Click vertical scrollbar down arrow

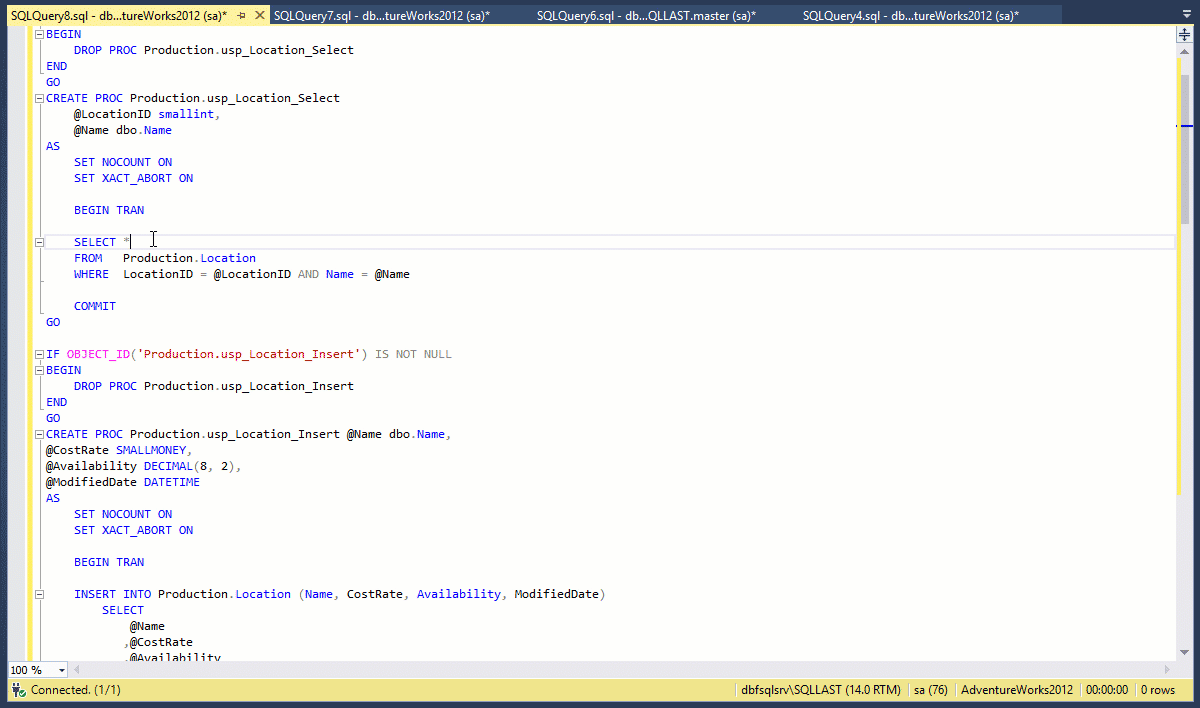(1185, 650)
